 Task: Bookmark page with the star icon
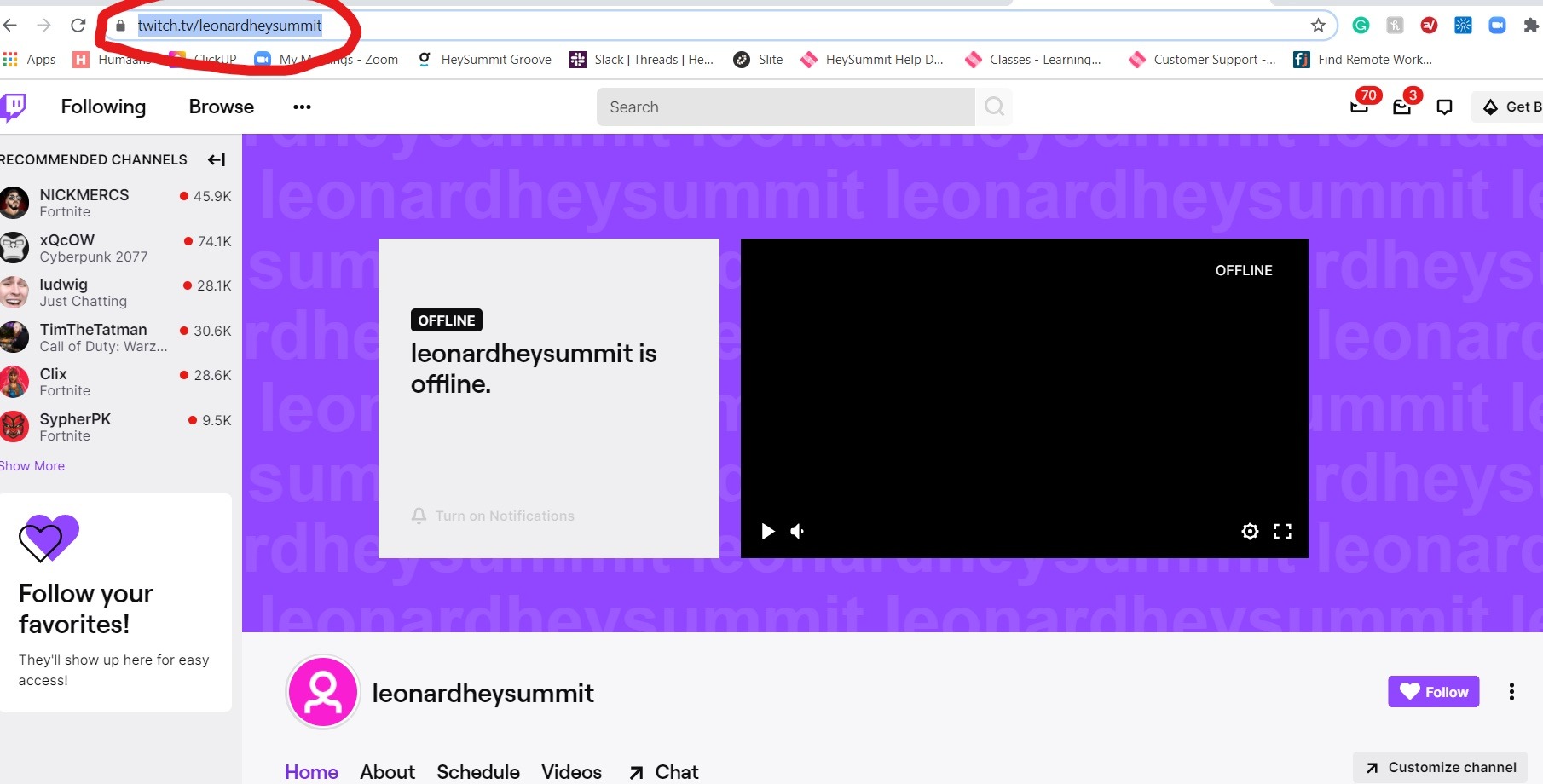point(1318,26)
